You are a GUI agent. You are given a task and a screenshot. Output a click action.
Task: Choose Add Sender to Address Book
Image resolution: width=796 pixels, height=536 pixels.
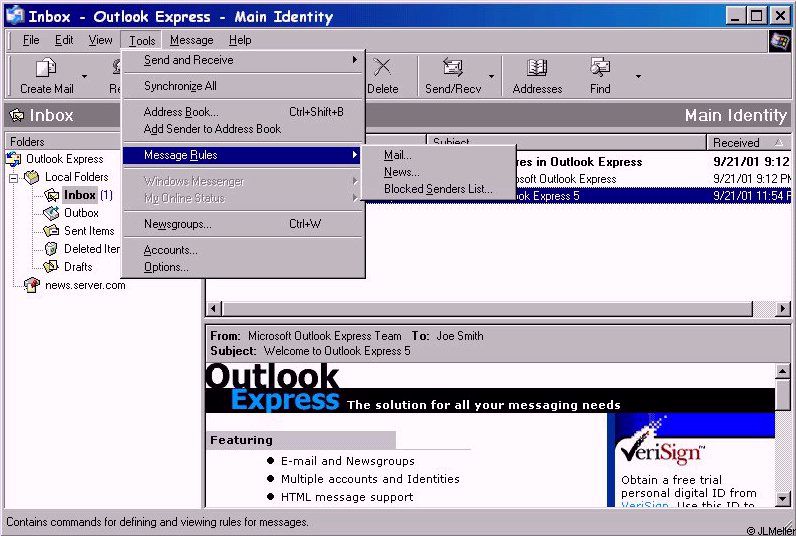244,129
